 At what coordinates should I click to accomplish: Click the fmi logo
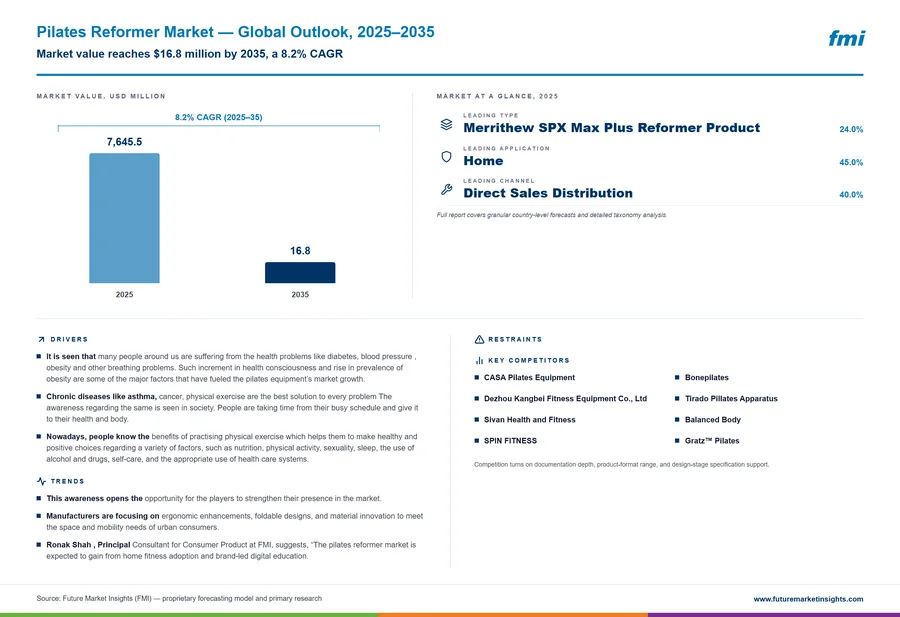click(x=847, y=38)
